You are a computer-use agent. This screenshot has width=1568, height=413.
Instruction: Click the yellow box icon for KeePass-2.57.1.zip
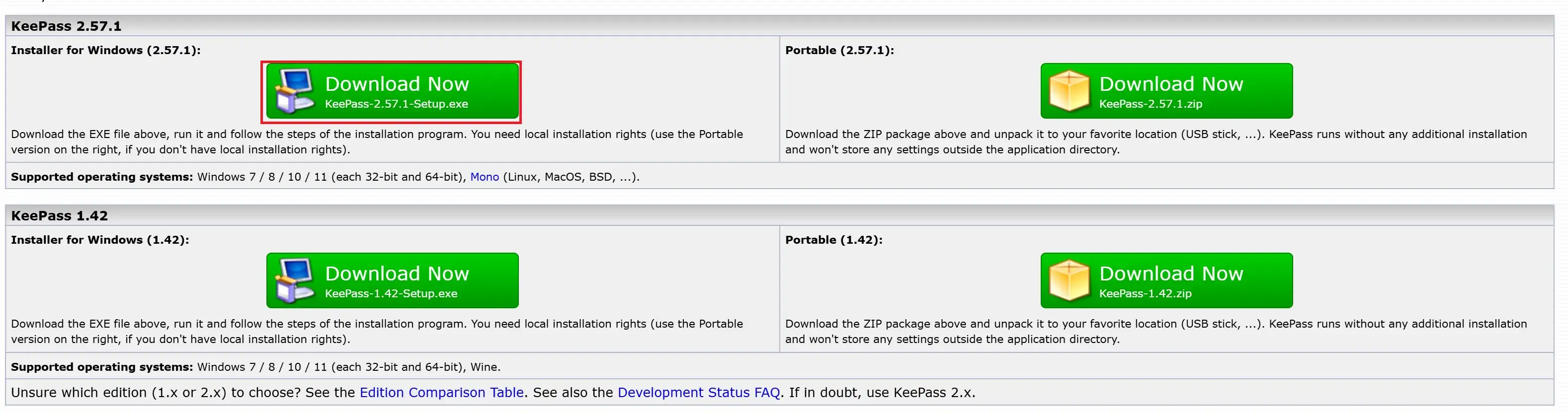tap(1069, 91)
